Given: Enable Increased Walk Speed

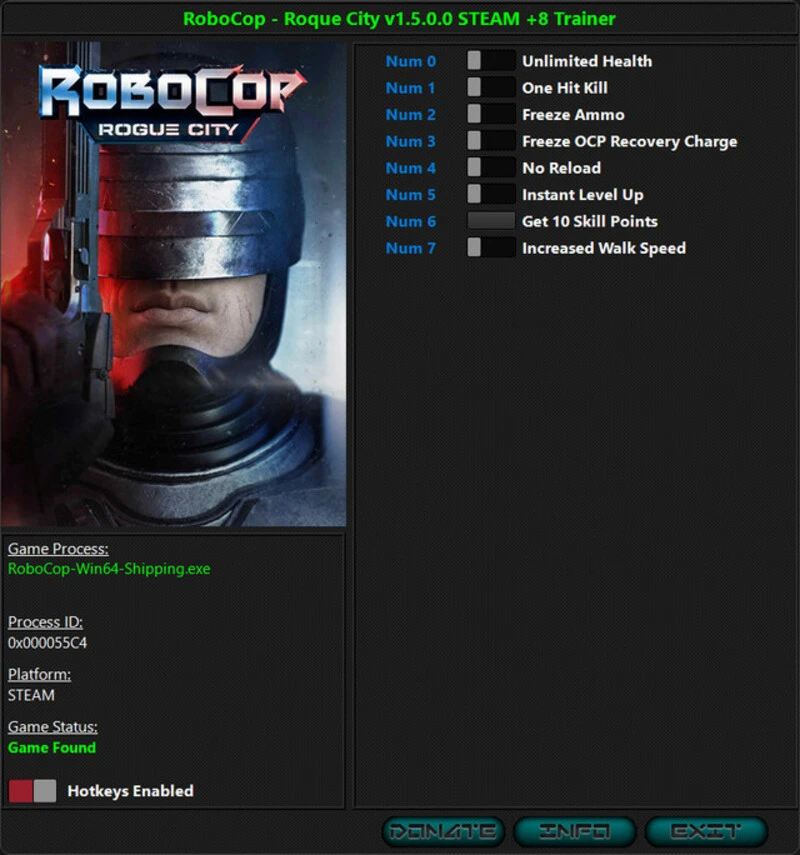Looking at the screenshot, I should coord(490,248).
